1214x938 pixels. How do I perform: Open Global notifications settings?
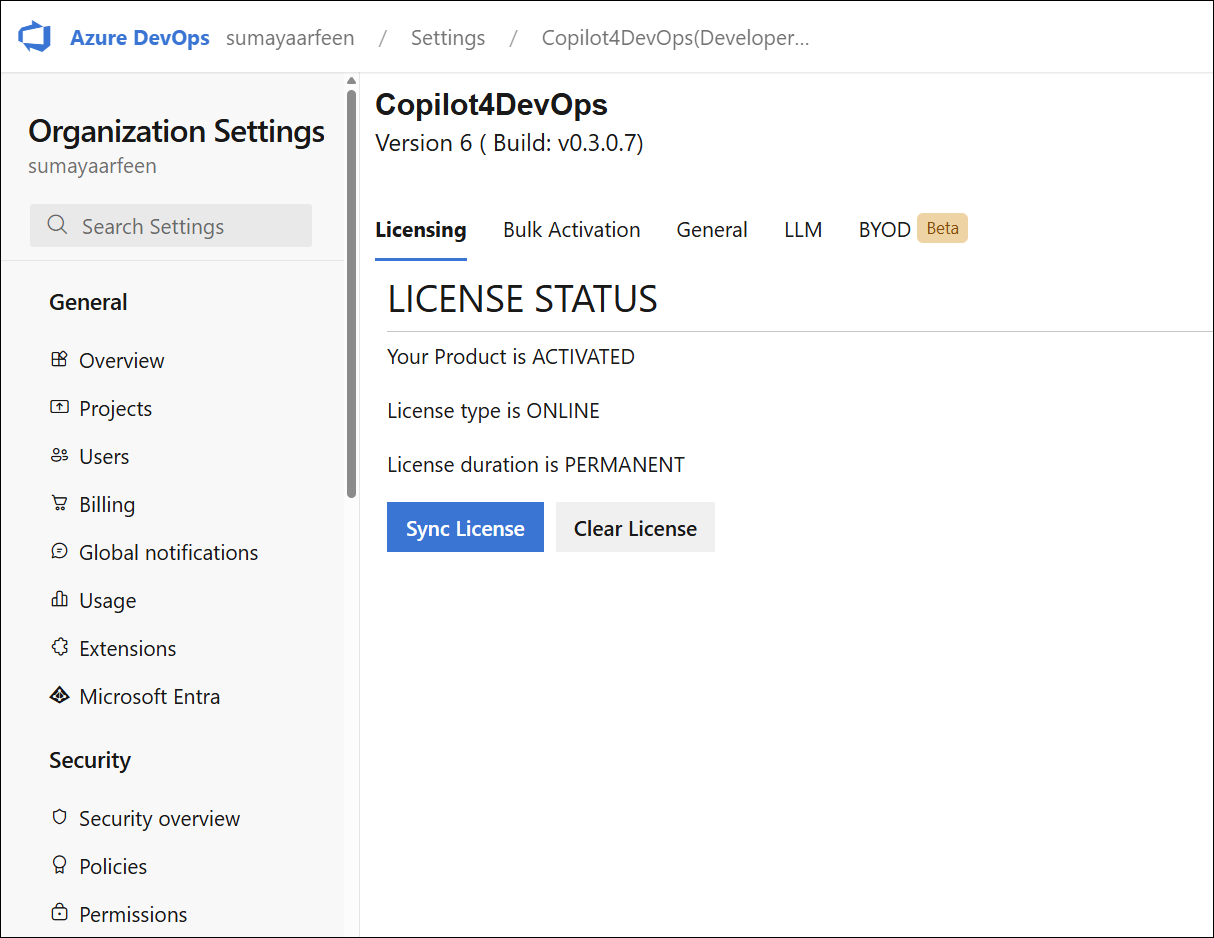tap(169, 552)
